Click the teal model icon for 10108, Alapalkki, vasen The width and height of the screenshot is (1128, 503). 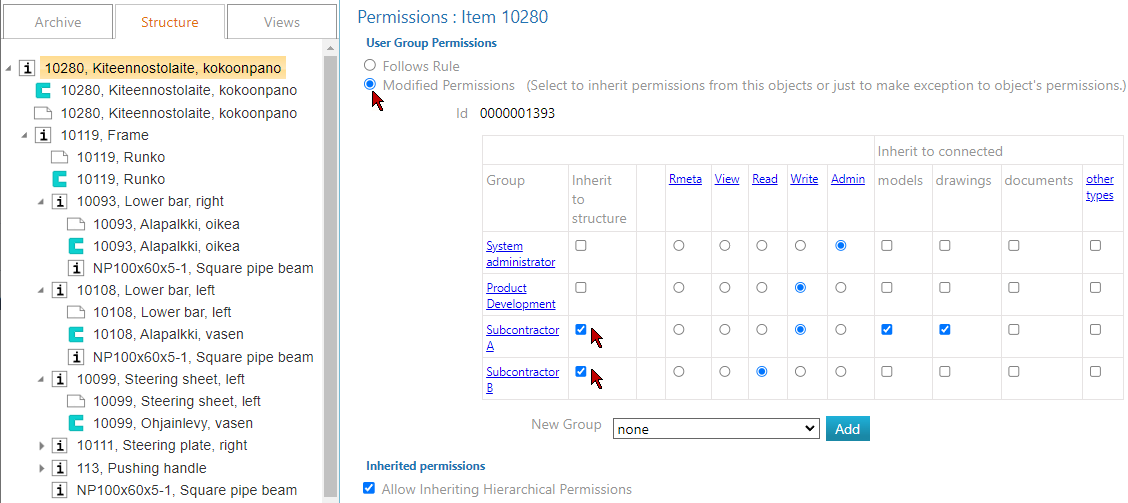coord(76,334)
